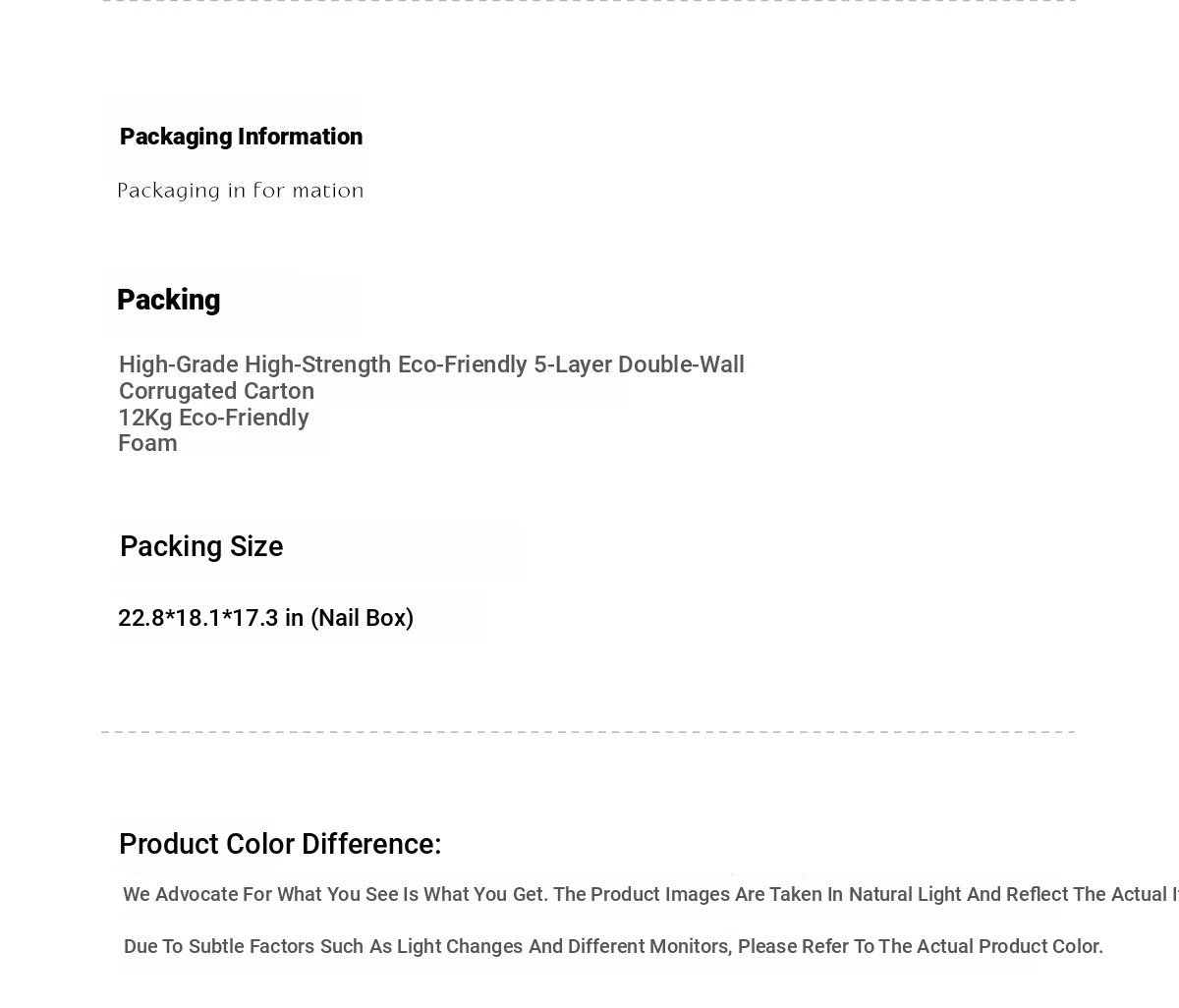
Task: Select the High-Grade High-Strength Eco-Friendly text line
Action: click(x=431, y=364)
